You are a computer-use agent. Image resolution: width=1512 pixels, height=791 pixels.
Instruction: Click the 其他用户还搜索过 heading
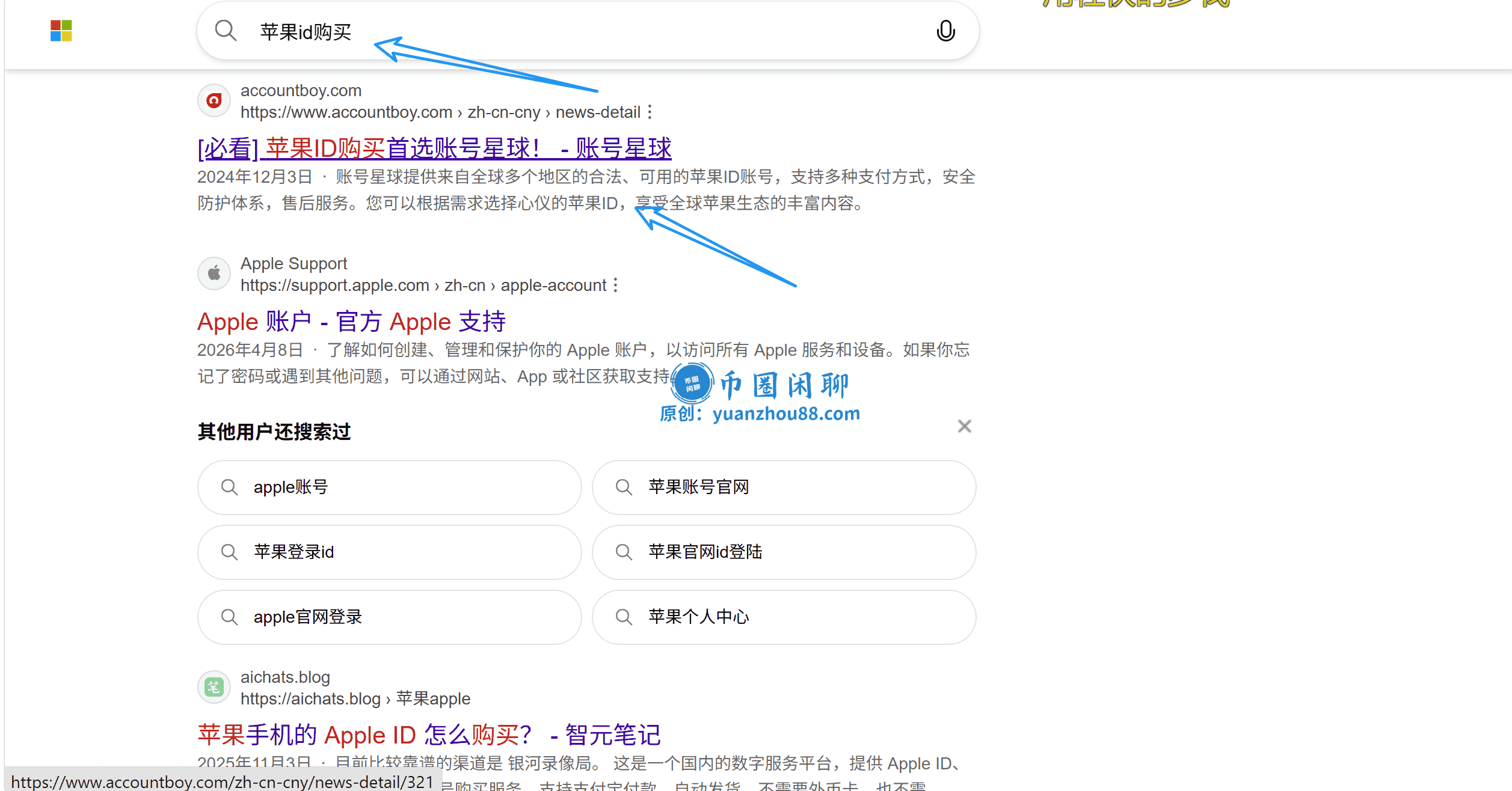(274, 432)
